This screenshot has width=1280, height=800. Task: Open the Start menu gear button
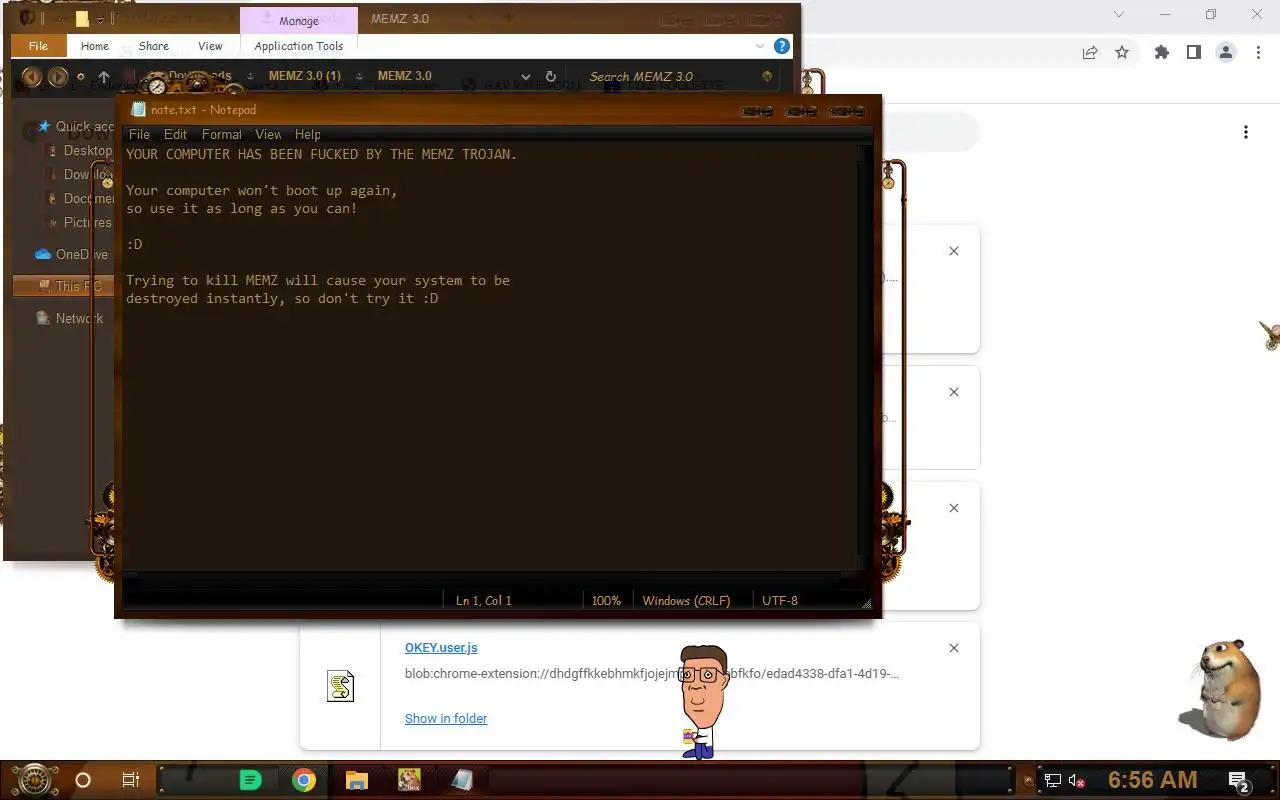click(x=35, y=780)
